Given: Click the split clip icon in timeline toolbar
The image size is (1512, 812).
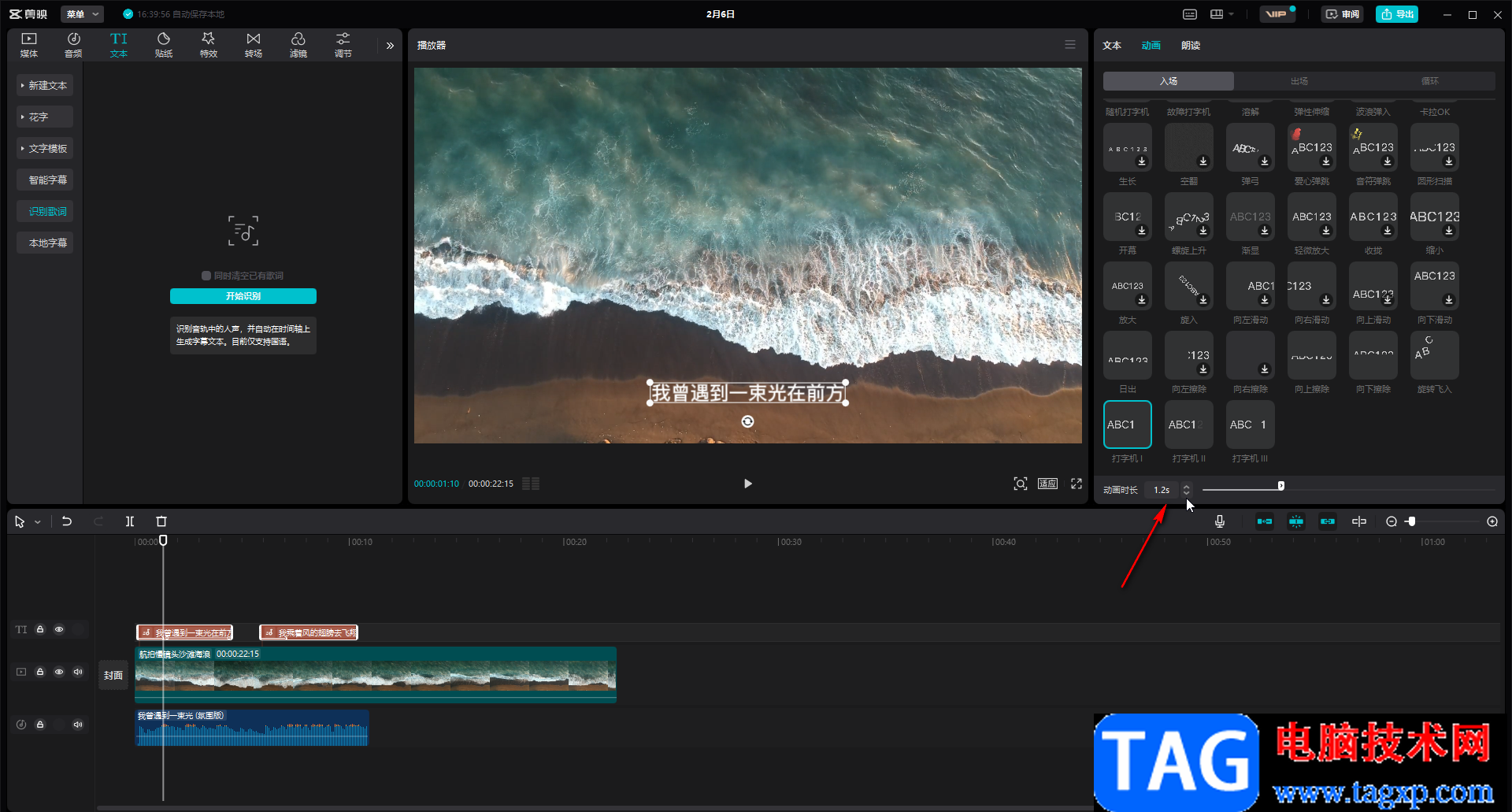Looking at the screenshot, I should [x=130, y=521].
